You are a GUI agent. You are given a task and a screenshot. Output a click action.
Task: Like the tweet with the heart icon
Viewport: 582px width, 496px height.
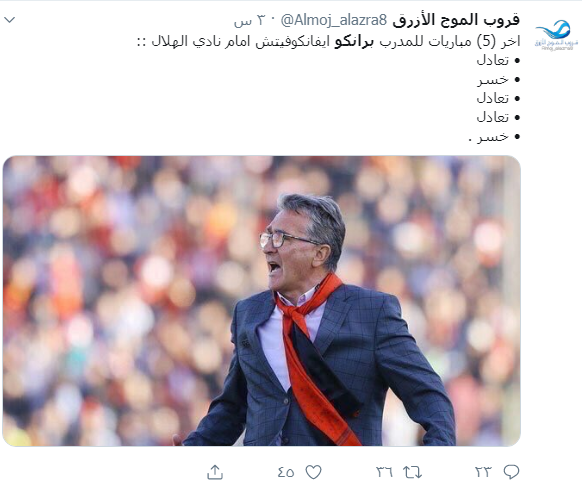click(x=313, y=472)
